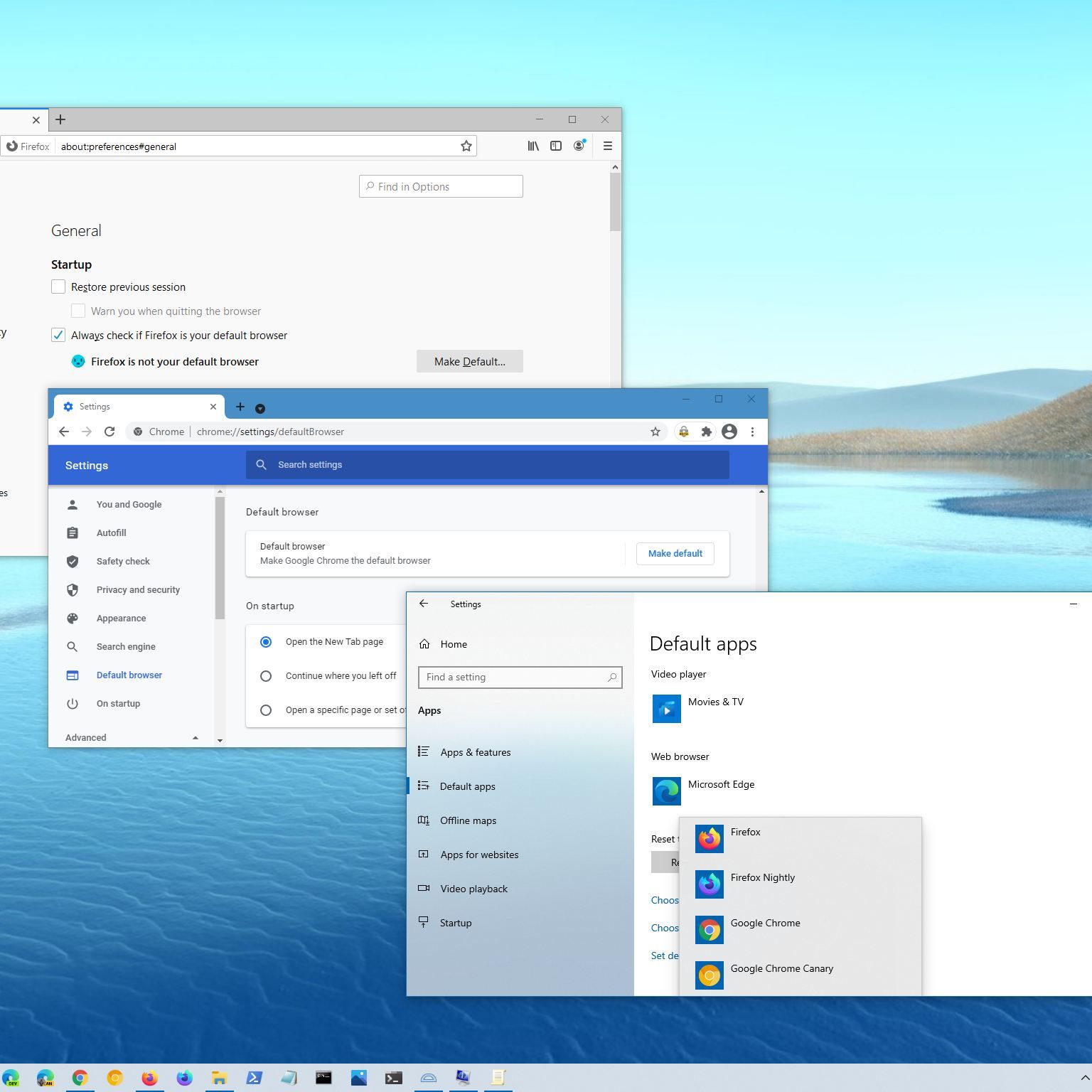This screenshot has width=1092, height=1092.
Task: Open Chrome profile avatar icon
Action: [729, 432]
